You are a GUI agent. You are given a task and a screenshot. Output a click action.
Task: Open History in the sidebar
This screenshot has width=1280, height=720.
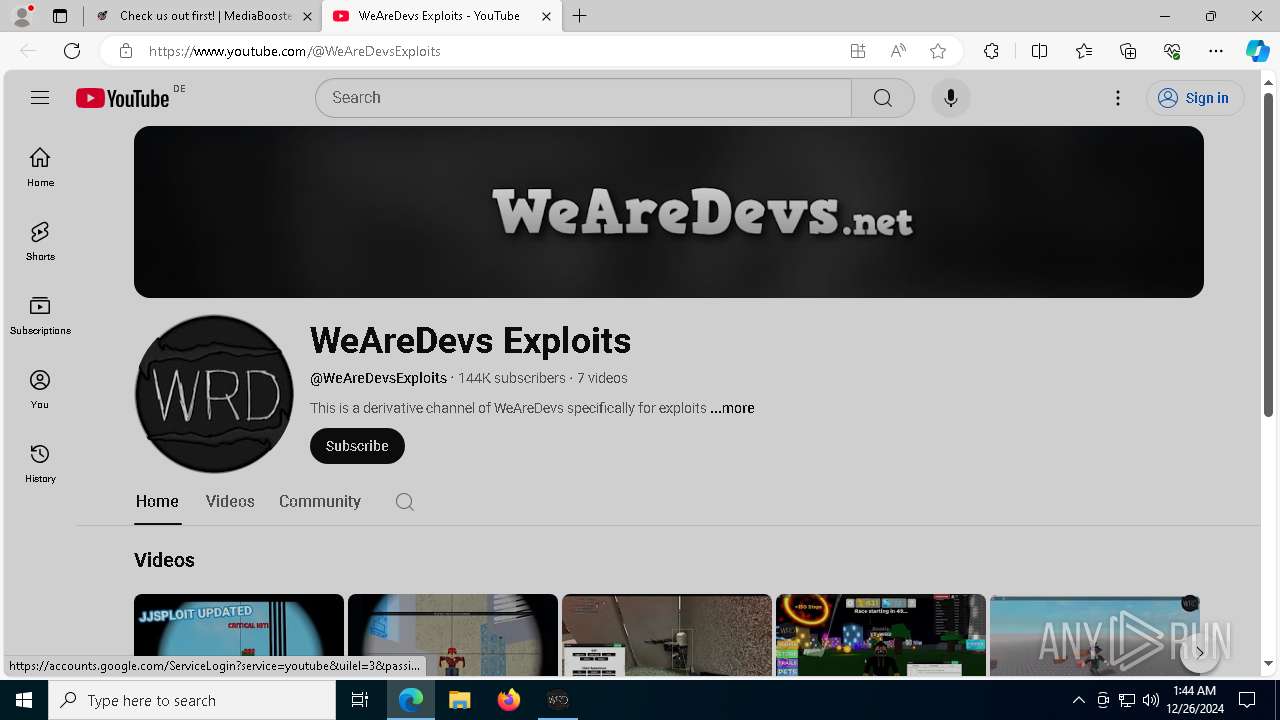click(40, 463)
